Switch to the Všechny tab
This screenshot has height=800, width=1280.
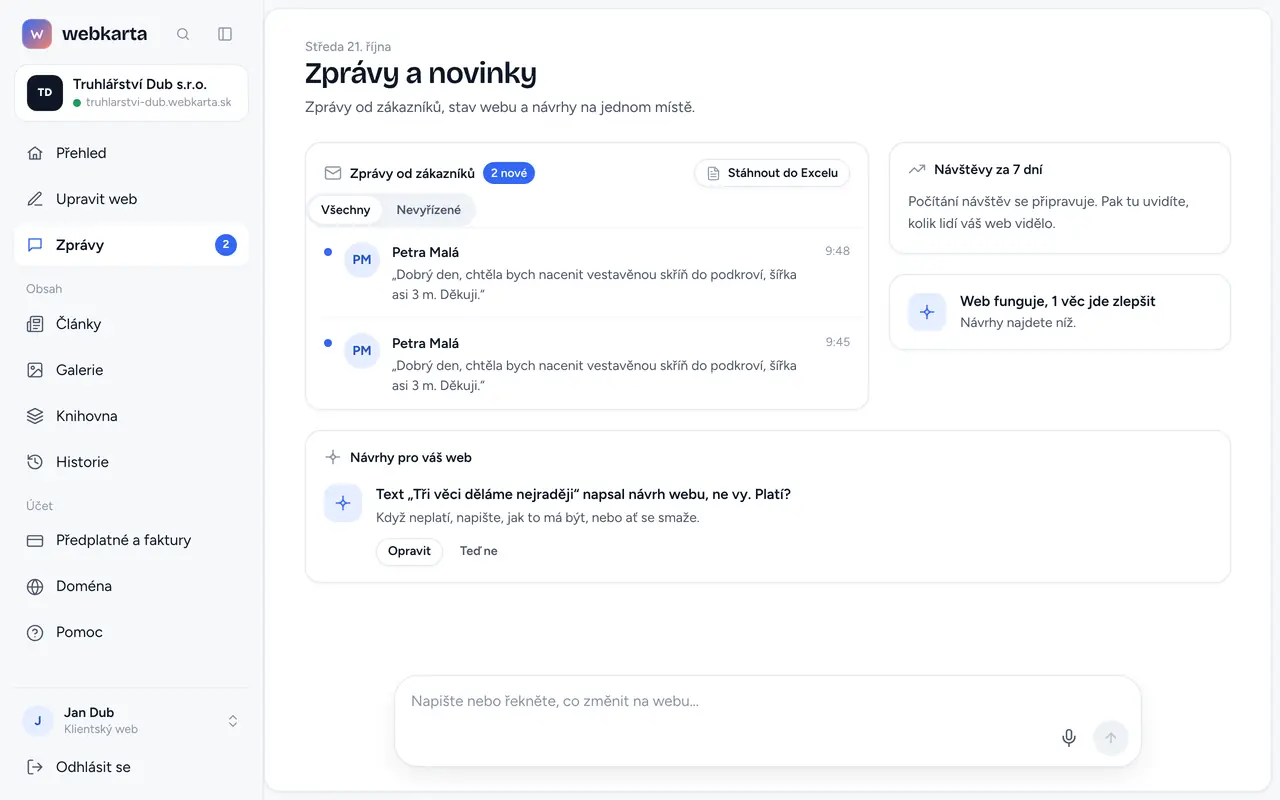coord(346,210)
